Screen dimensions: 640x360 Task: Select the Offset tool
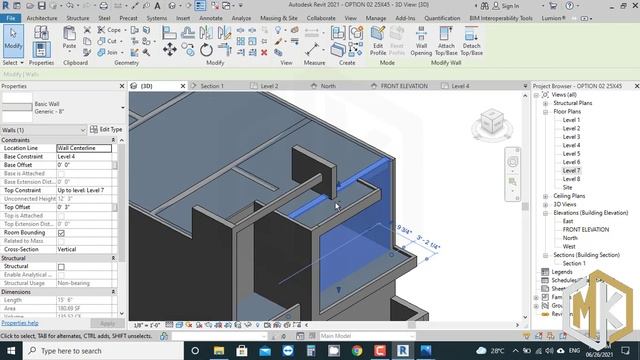click(188, 33)
